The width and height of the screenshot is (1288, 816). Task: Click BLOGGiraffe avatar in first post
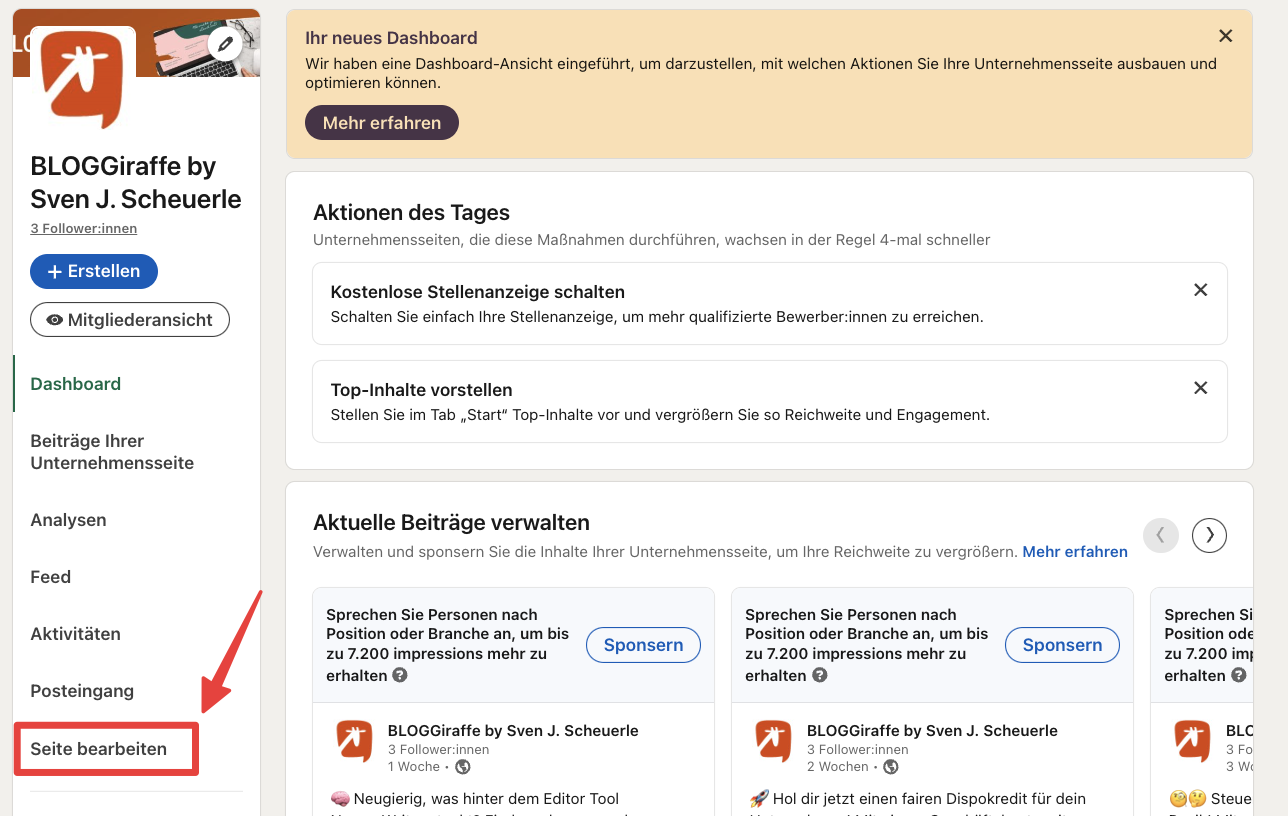(x=355, y=741)
